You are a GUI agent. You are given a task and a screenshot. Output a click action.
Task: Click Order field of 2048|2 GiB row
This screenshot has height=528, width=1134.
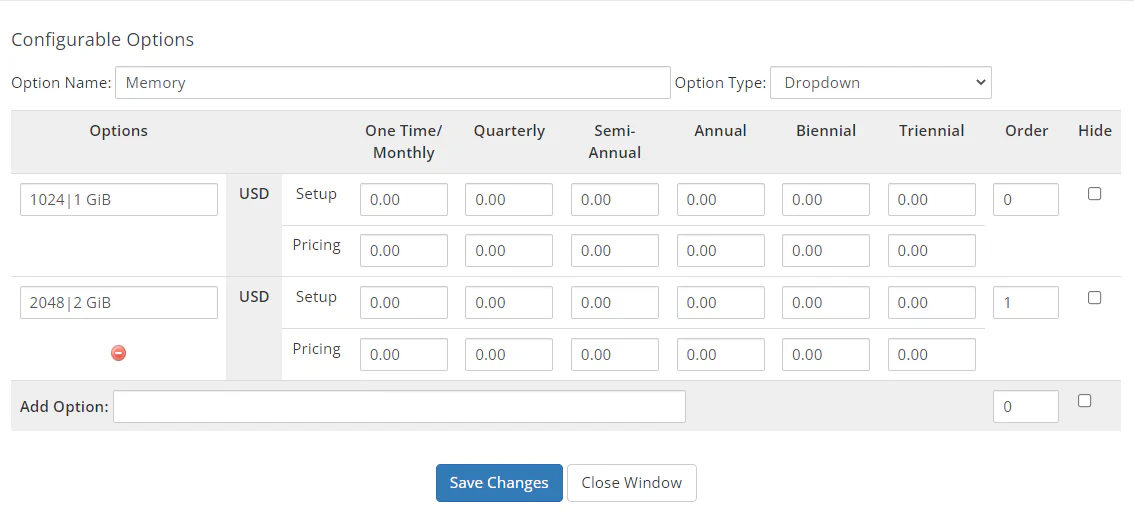point(1026,303)
